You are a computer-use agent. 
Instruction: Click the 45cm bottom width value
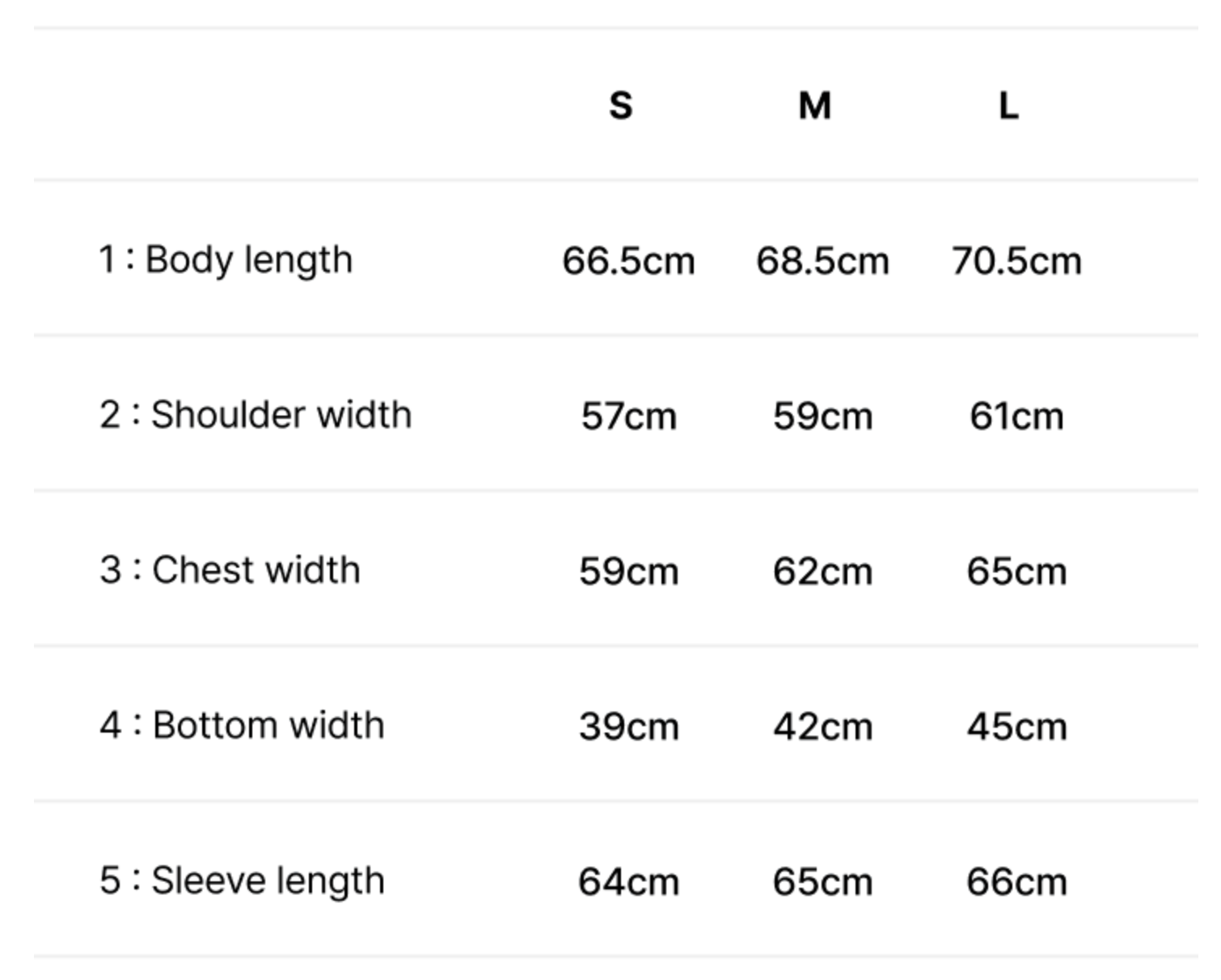point(1016,727)
